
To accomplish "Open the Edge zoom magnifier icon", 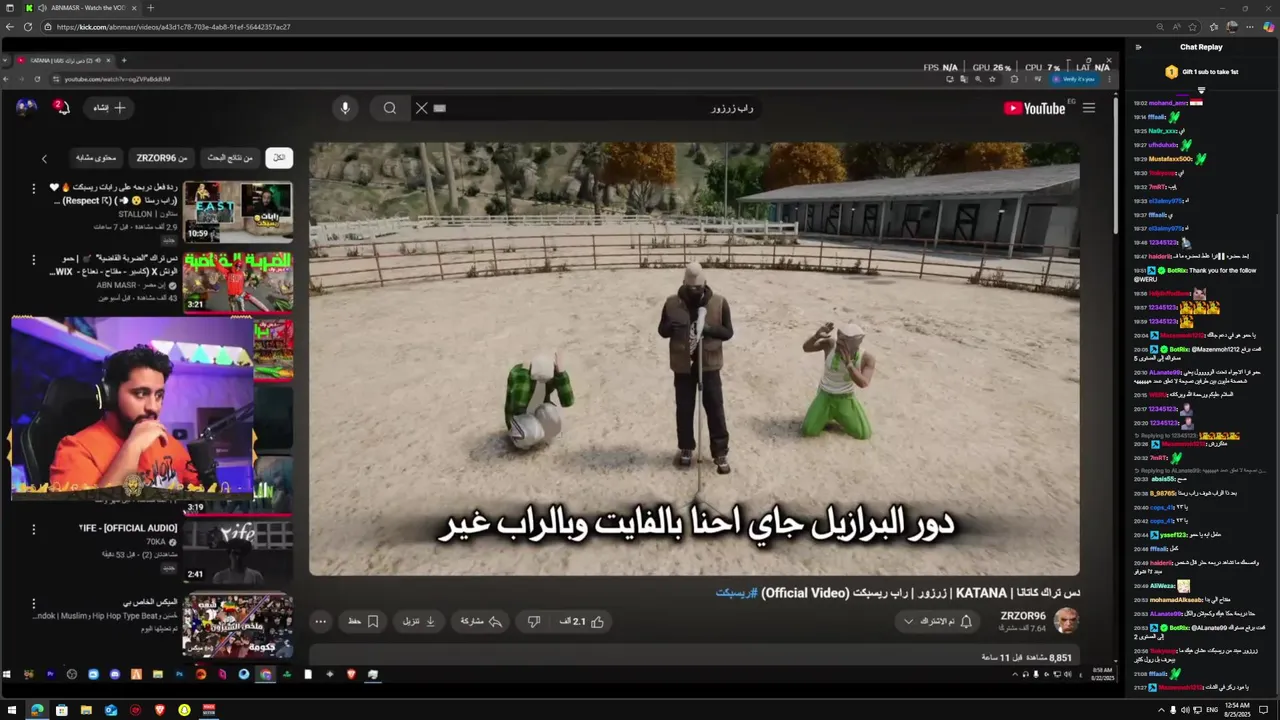I will (x=1160, y=27).
